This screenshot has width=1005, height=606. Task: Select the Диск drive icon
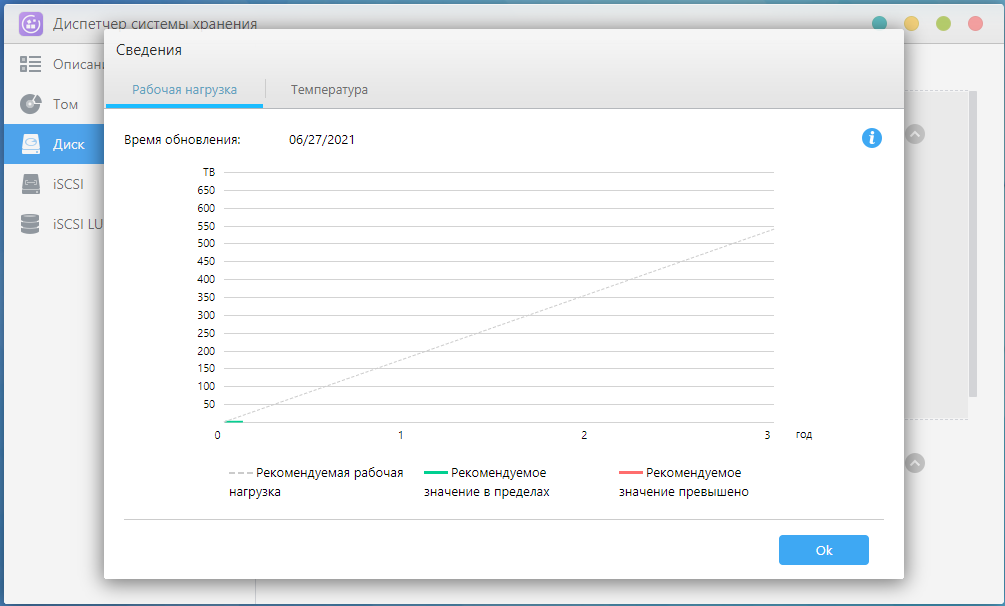pyautogui.click(x=30, y=144)
